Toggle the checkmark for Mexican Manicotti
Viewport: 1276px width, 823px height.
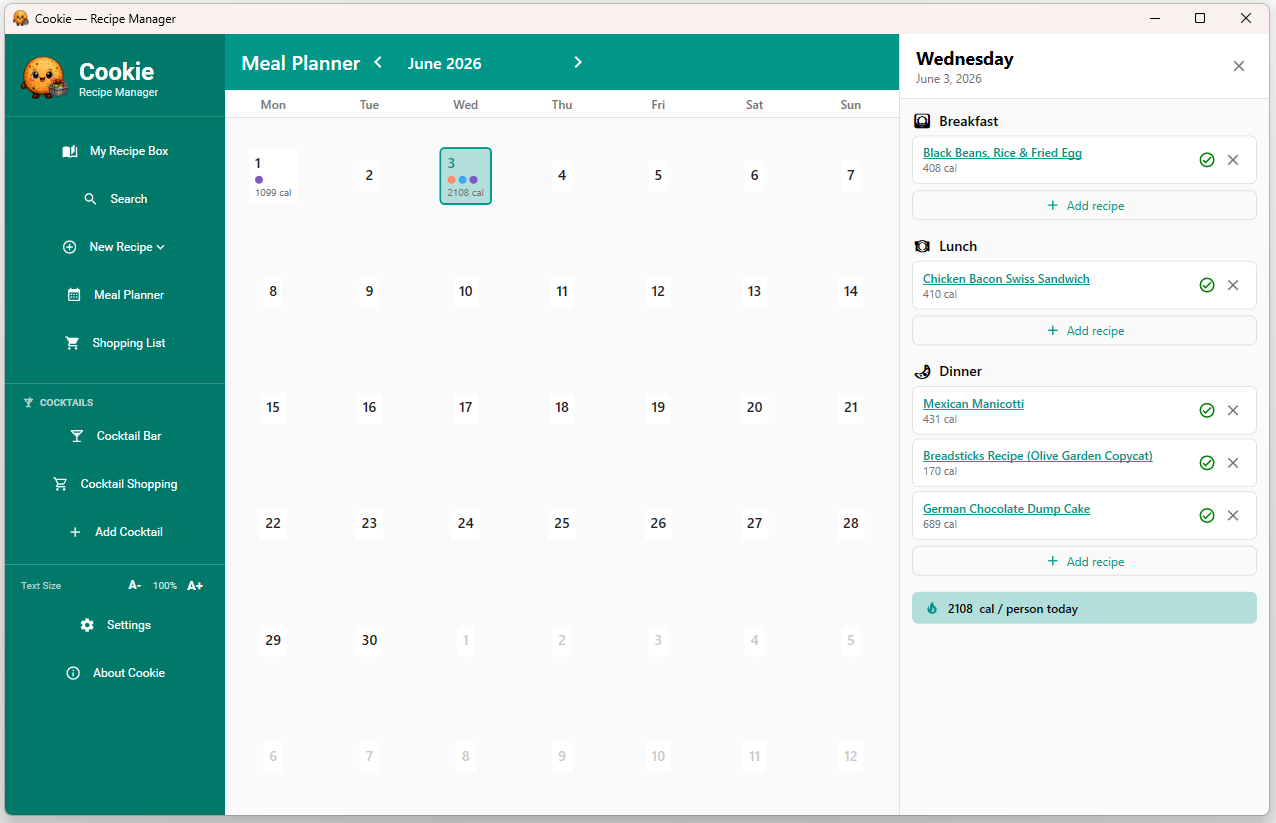click(1207, 410)
